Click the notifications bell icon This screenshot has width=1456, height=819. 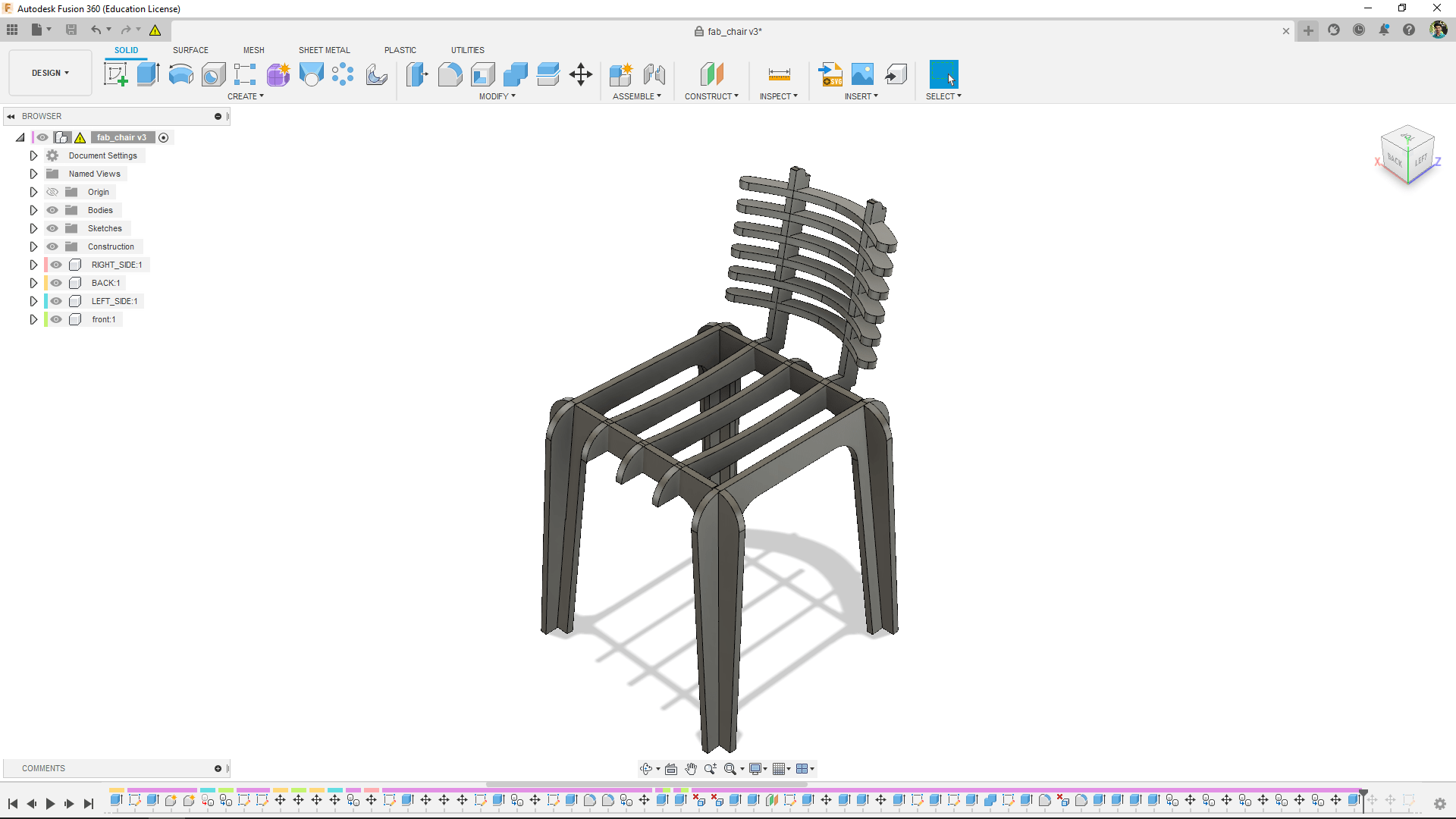coord(1384,30)
